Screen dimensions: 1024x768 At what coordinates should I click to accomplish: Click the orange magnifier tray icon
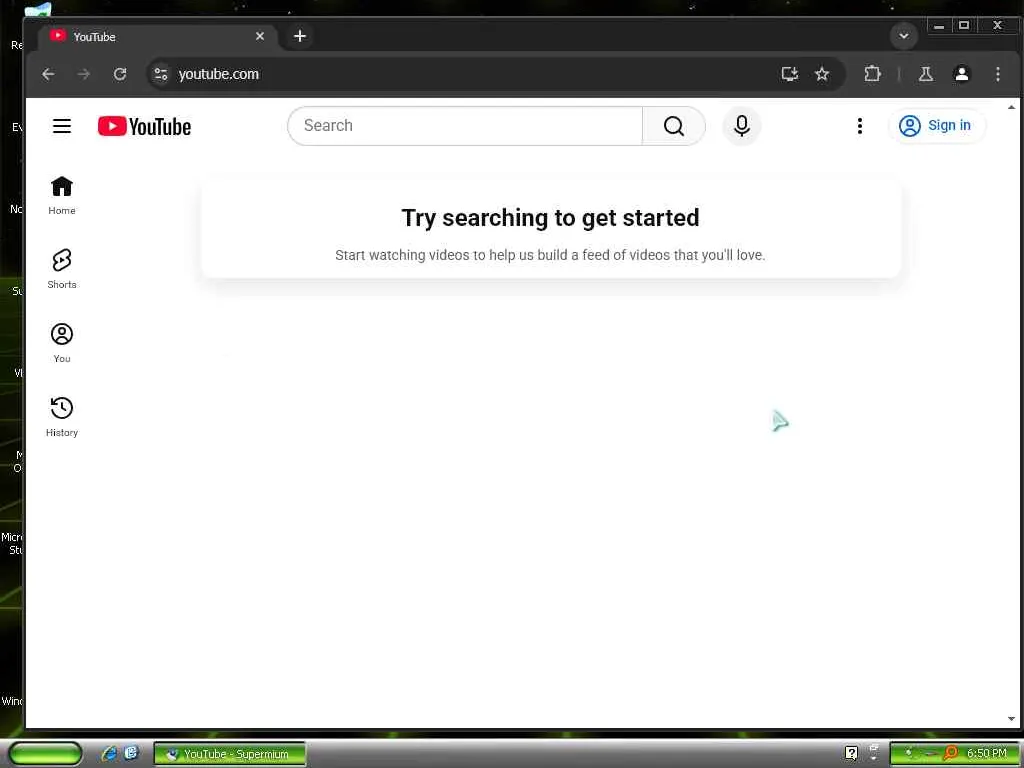pyautogui.click(x=951, y=754)
